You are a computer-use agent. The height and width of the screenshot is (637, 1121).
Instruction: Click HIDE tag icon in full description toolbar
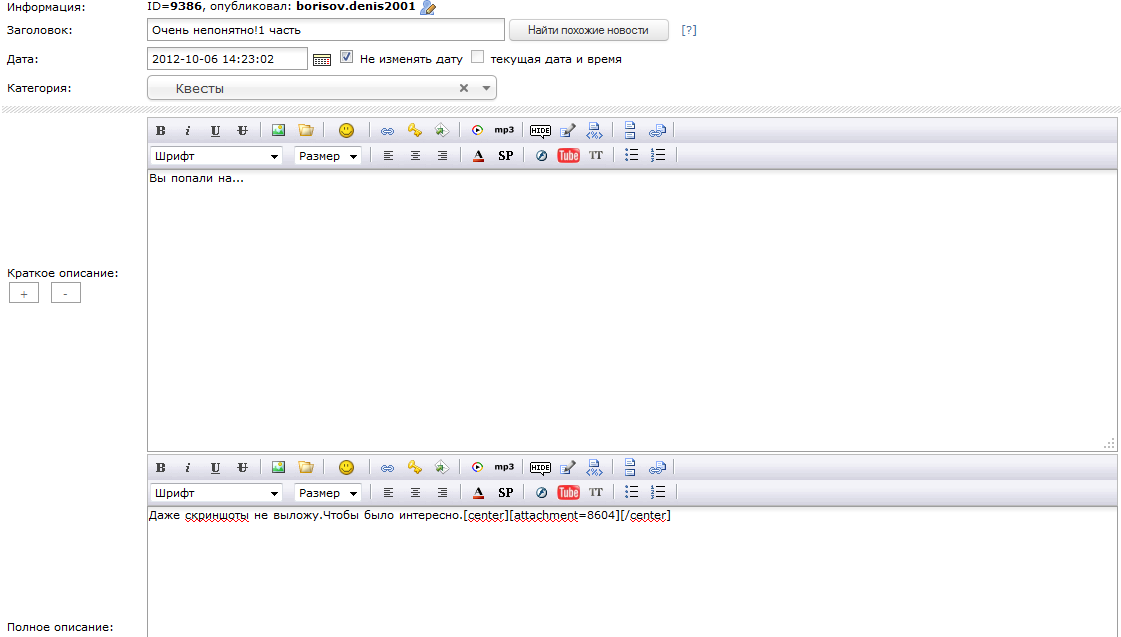[x=540, y=467]
